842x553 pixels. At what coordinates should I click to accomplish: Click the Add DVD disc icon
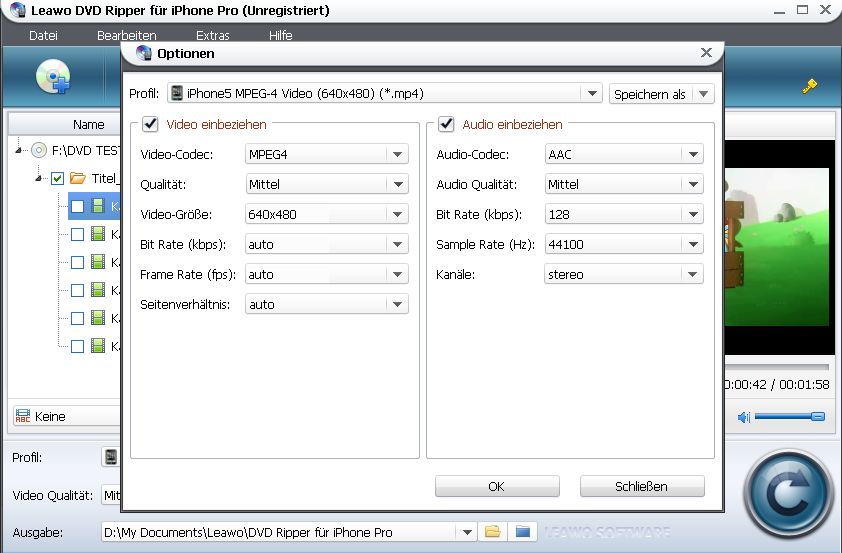click(53, 76)
